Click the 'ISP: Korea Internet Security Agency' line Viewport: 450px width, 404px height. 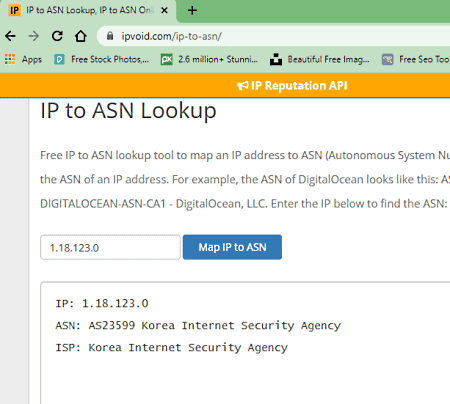171,347
